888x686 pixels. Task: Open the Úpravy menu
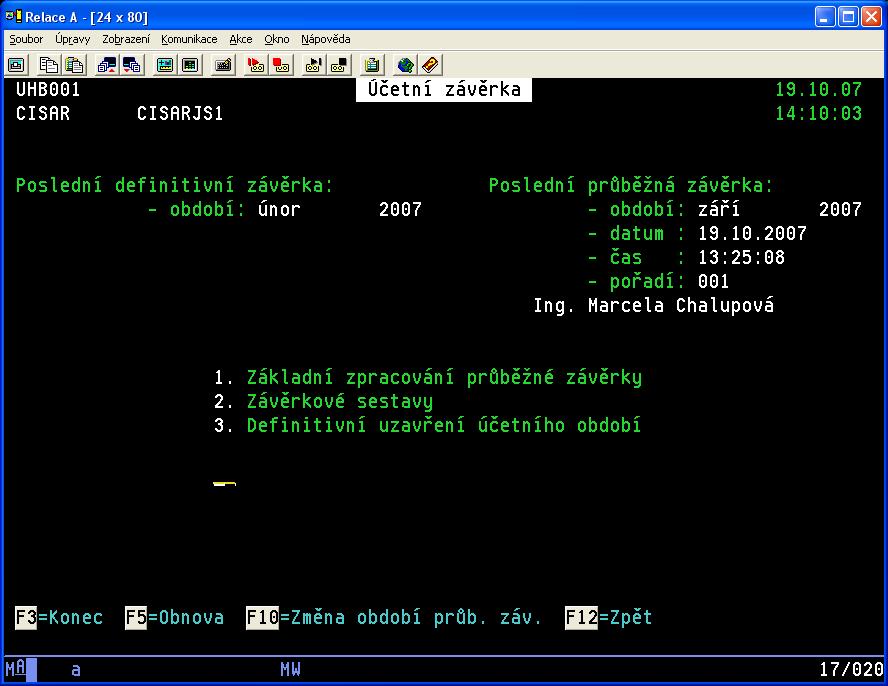click(x=72, y=39)
